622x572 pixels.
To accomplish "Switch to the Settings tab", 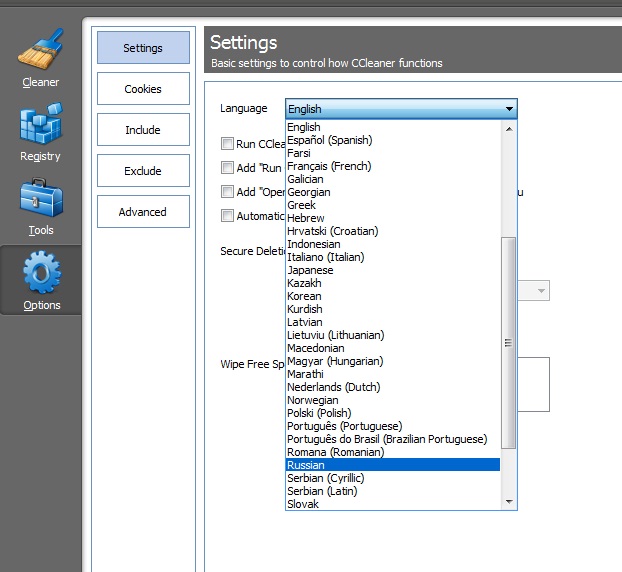I will point(143,48).
